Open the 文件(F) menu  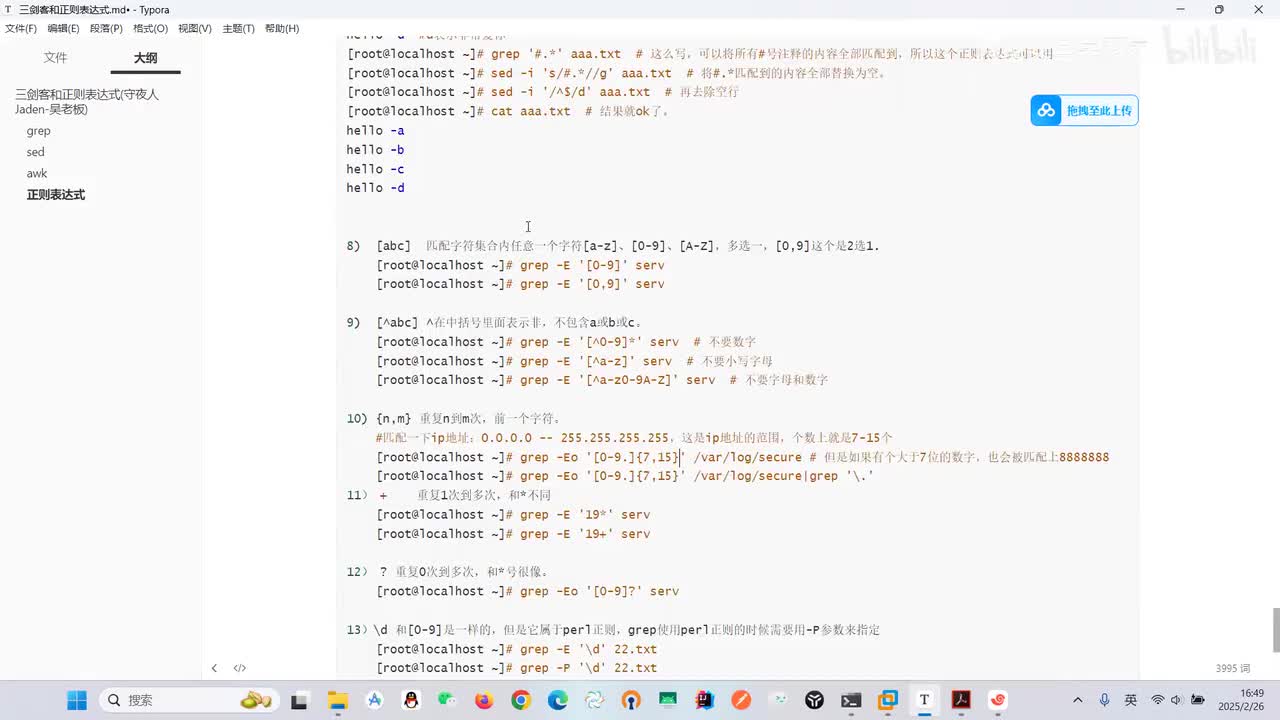click(21, 29)
